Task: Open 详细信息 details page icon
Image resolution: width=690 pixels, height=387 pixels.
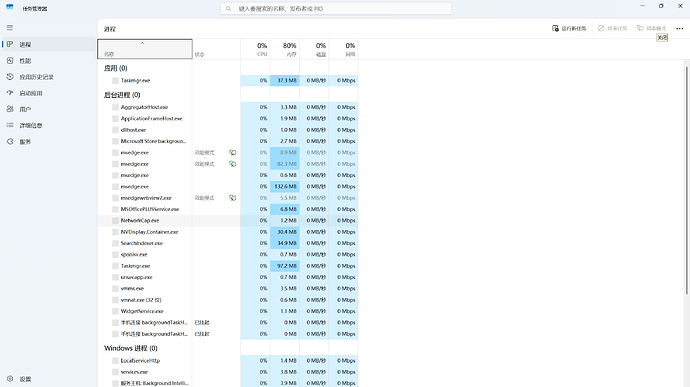Action: point(10,125)
